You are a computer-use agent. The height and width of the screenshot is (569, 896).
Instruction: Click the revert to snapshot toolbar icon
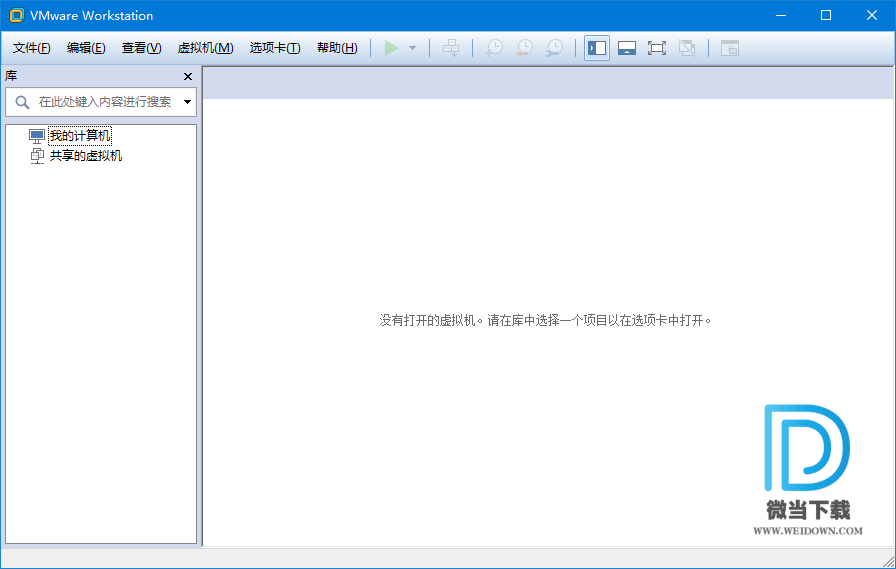(524, 48)
